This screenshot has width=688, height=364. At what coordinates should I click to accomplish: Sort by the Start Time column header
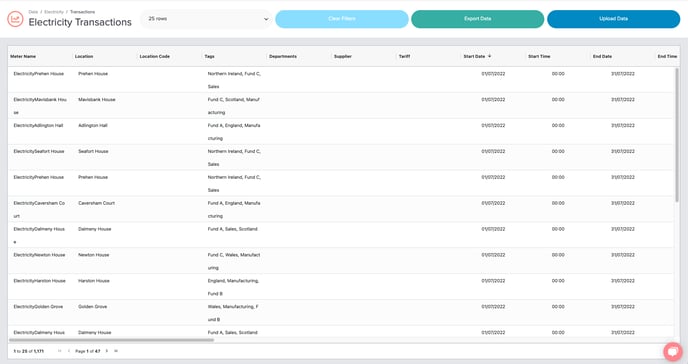[539, 56]
